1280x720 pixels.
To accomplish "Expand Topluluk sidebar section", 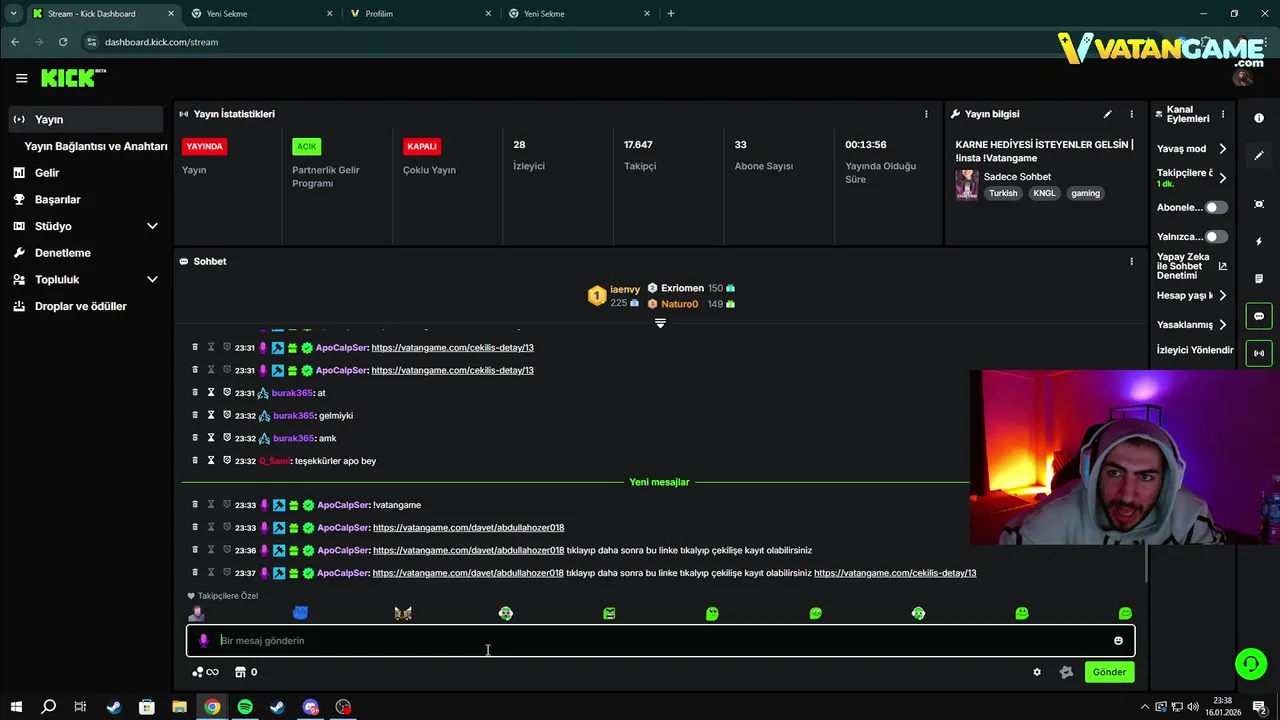I will pos(152,279).
